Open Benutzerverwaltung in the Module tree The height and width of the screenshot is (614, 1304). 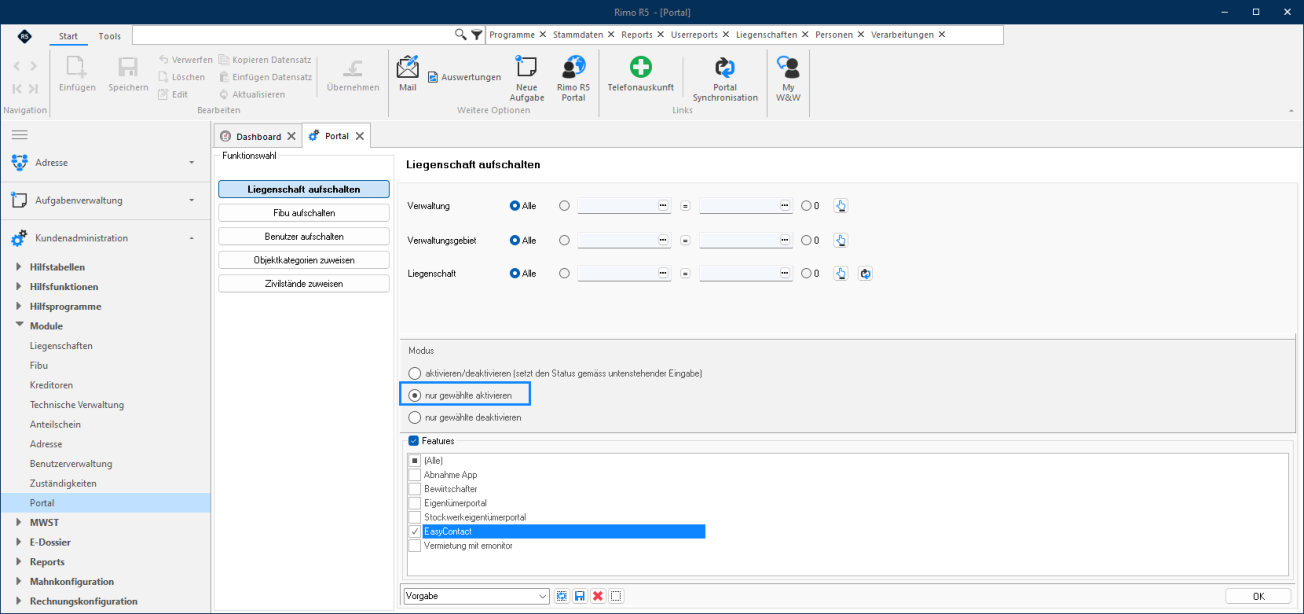click(x=71, y=464)
